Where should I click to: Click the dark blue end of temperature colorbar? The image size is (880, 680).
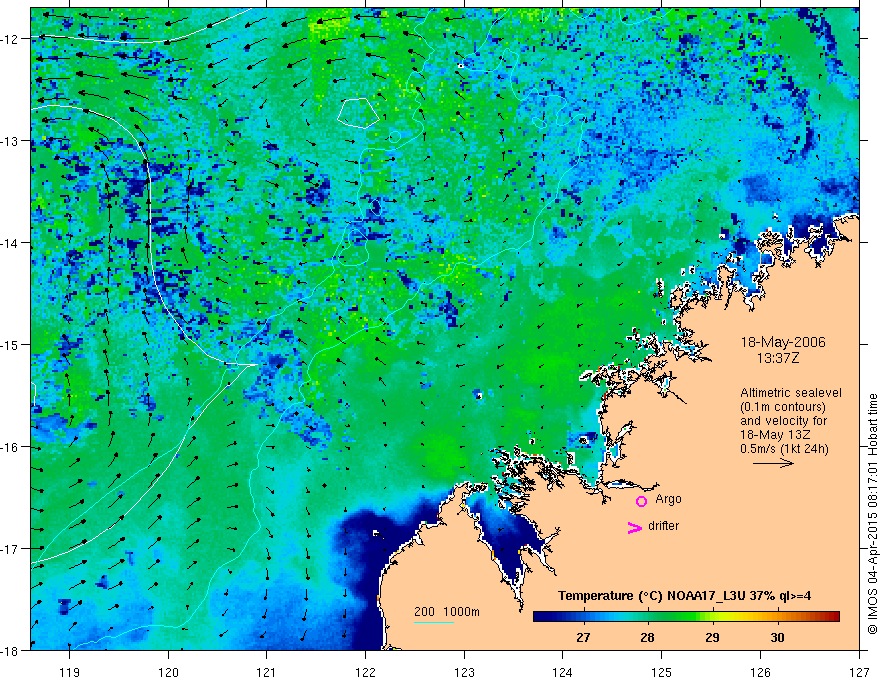pos(542,617)
